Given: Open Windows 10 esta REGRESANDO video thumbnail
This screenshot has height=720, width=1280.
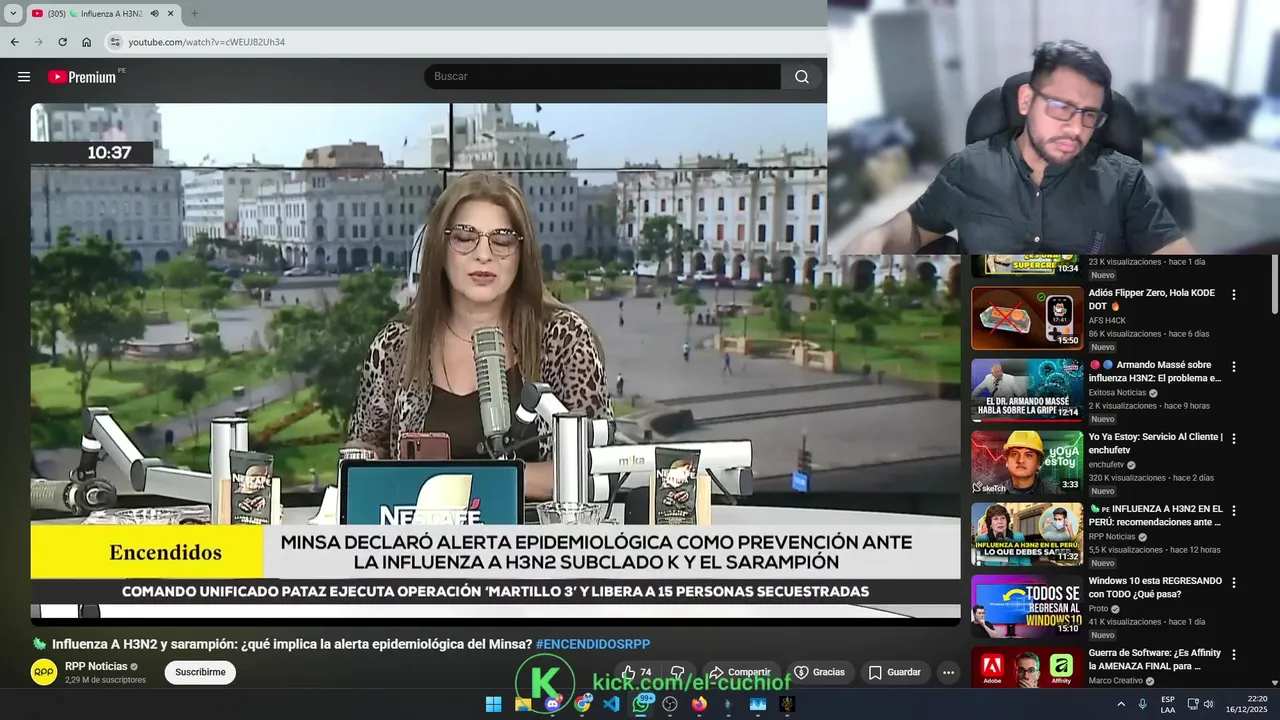Looking at the screenshot, I should (1027, 606).
